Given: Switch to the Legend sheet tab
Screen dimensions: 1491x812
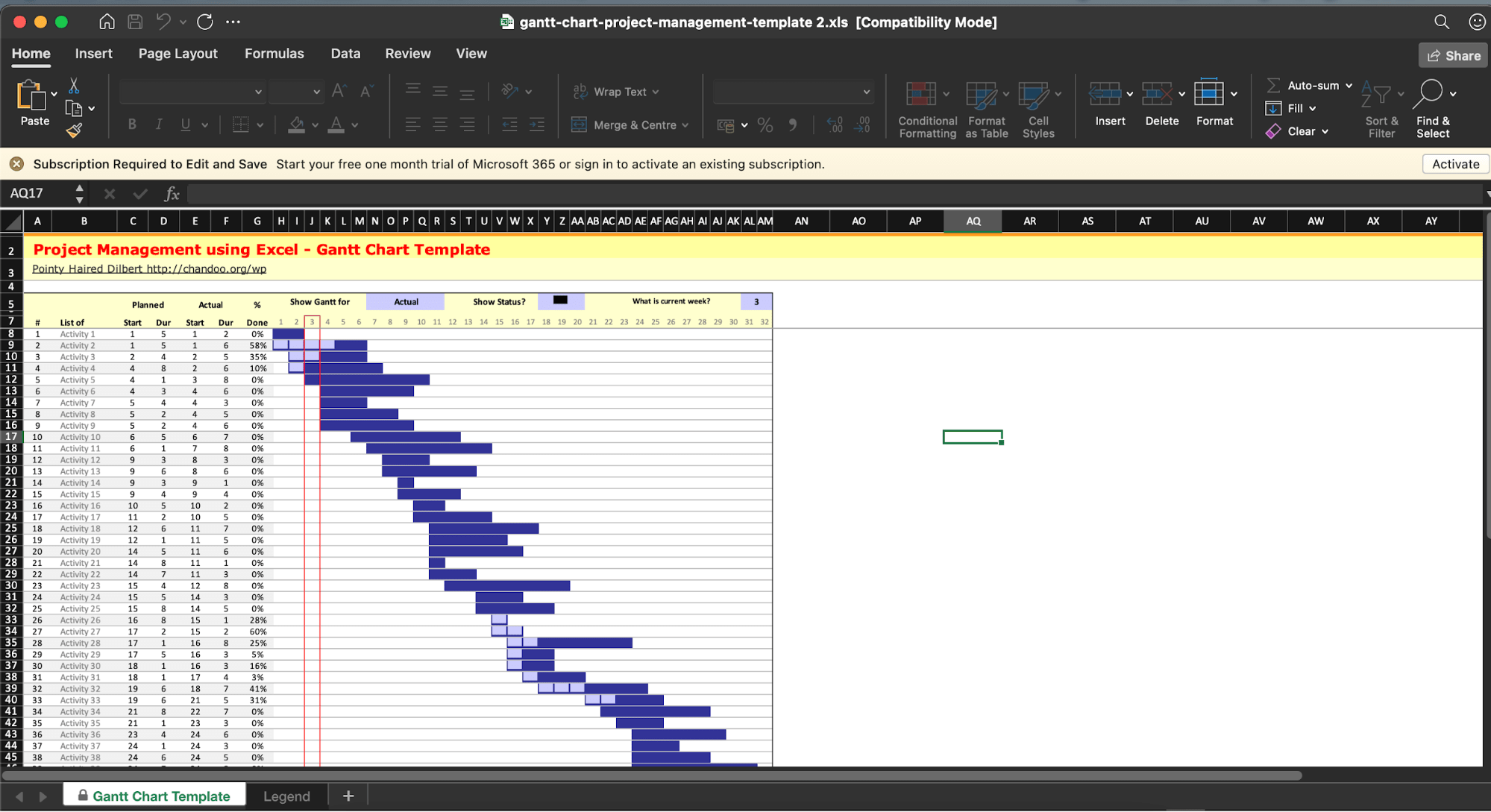Looking at the screenshot, I should point(286,796).
